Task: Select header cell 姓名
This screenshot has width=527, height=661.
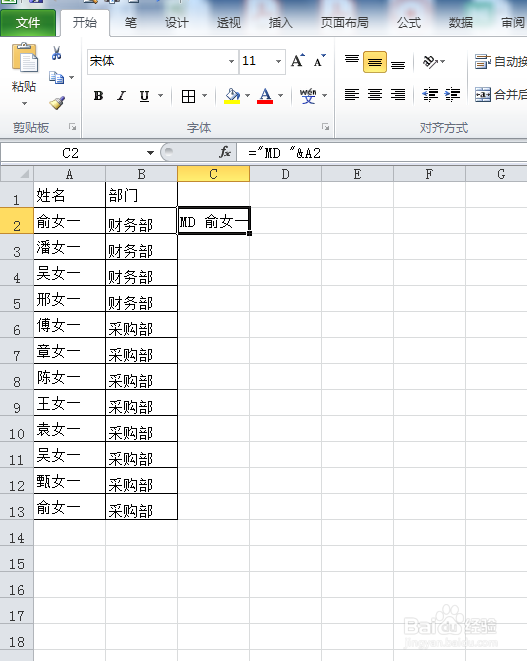Action: tap(70, 195)
